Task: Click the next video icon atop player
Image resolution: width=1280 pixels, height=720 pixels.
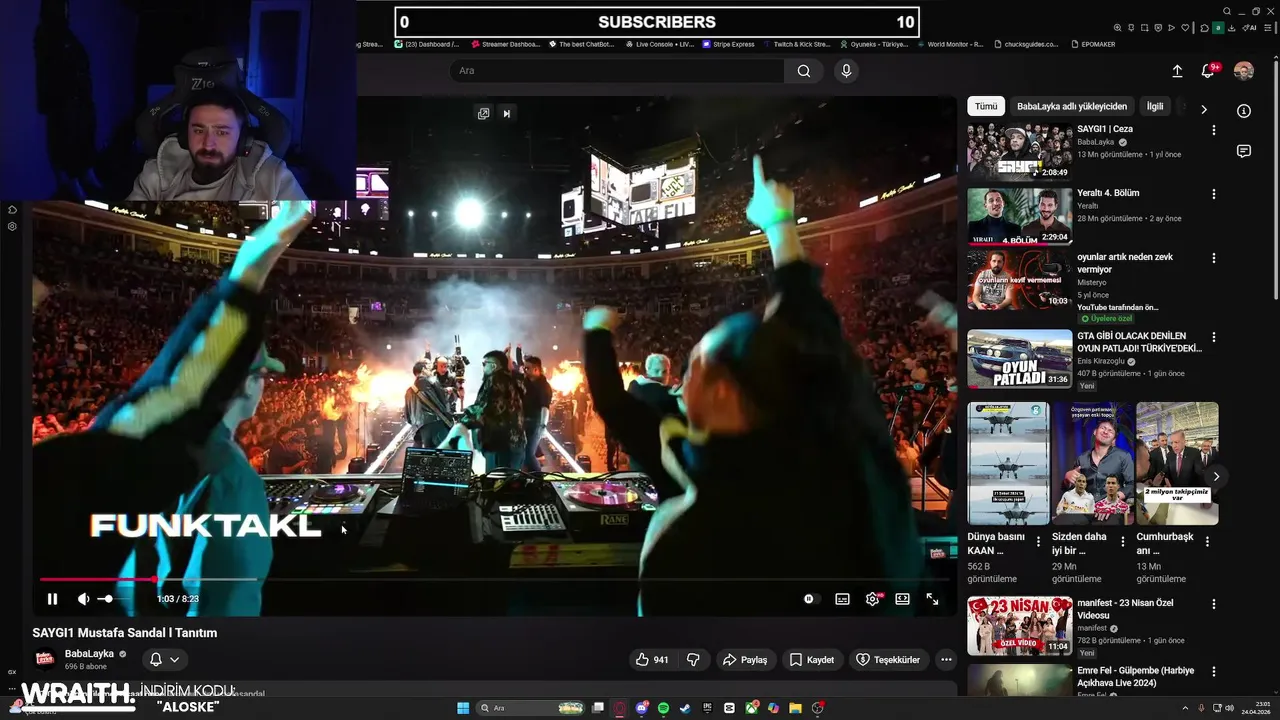Action: point(506,114)
